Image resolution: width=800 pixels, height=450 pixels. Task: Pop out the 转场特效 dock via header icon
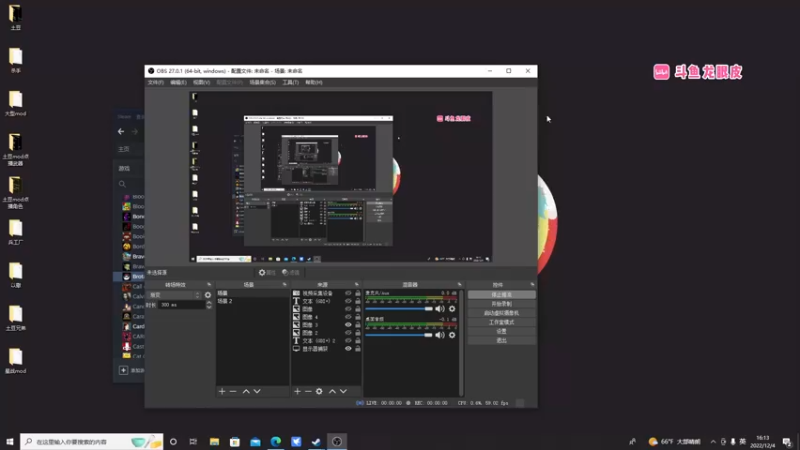click(209, 285)
